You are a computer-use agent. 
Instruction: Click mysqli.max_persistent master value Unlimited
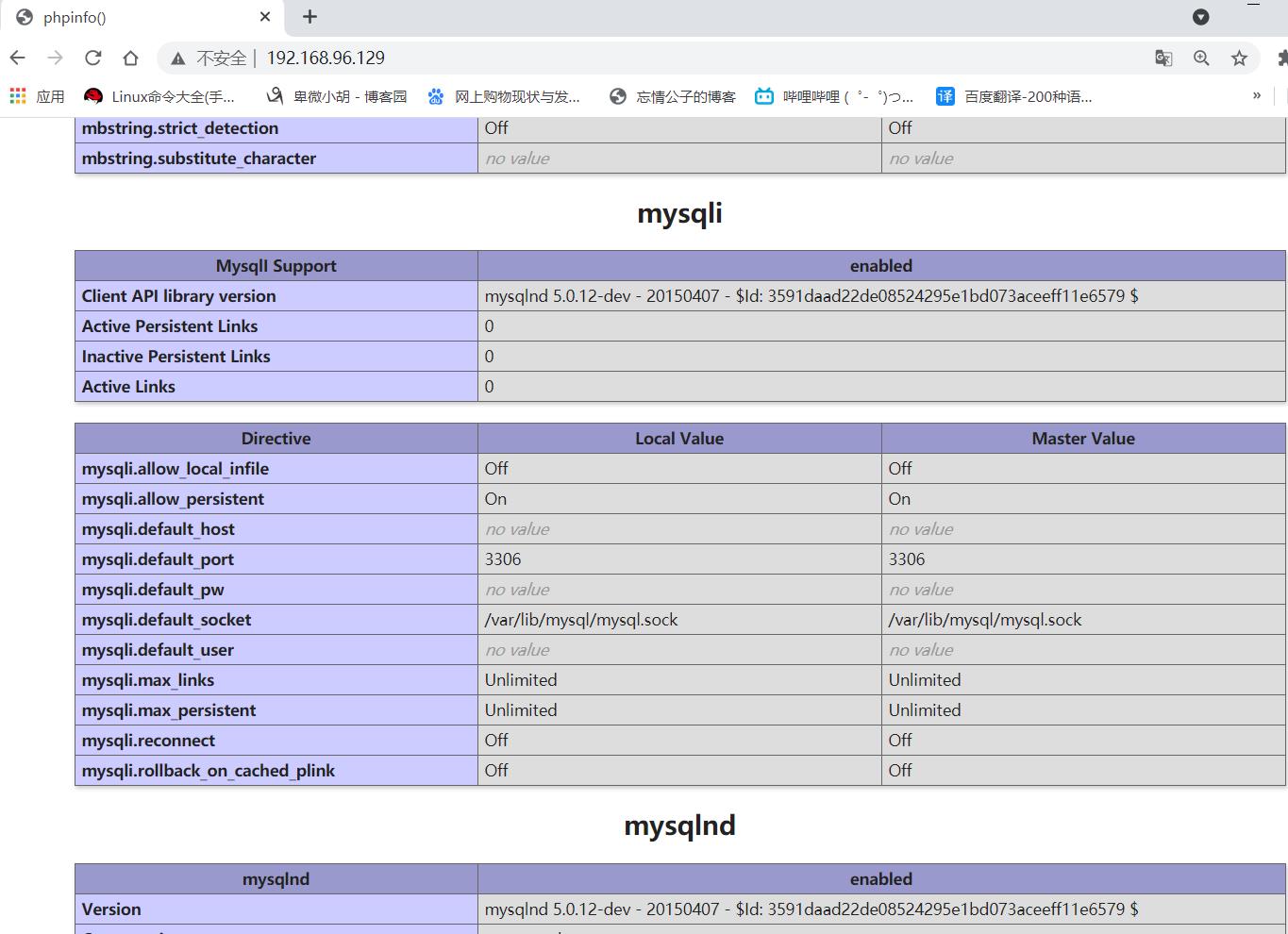[x=925, y=710]
